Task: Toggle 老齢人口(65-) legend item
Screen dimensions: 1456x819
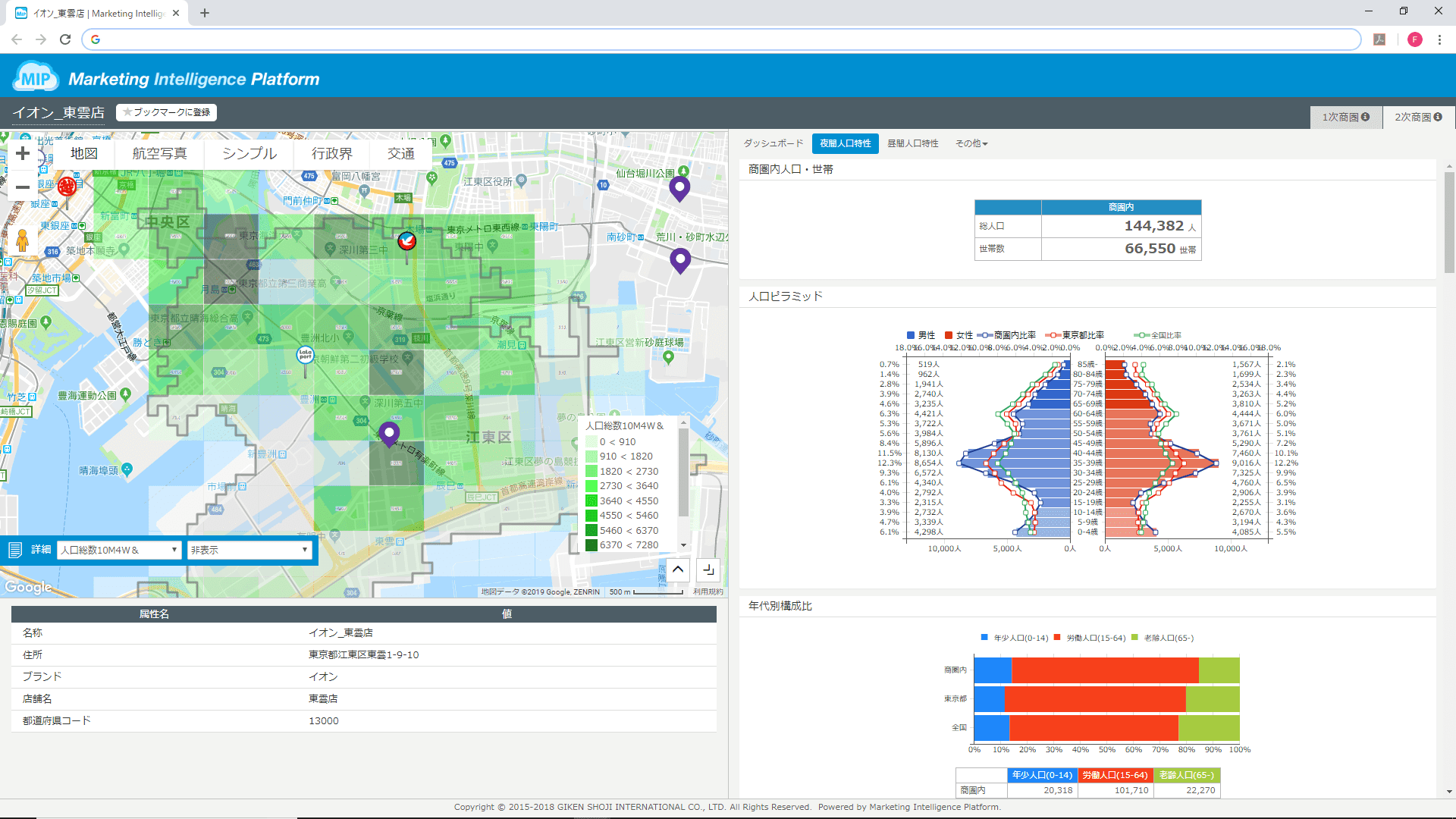Action: [1163, 638]
